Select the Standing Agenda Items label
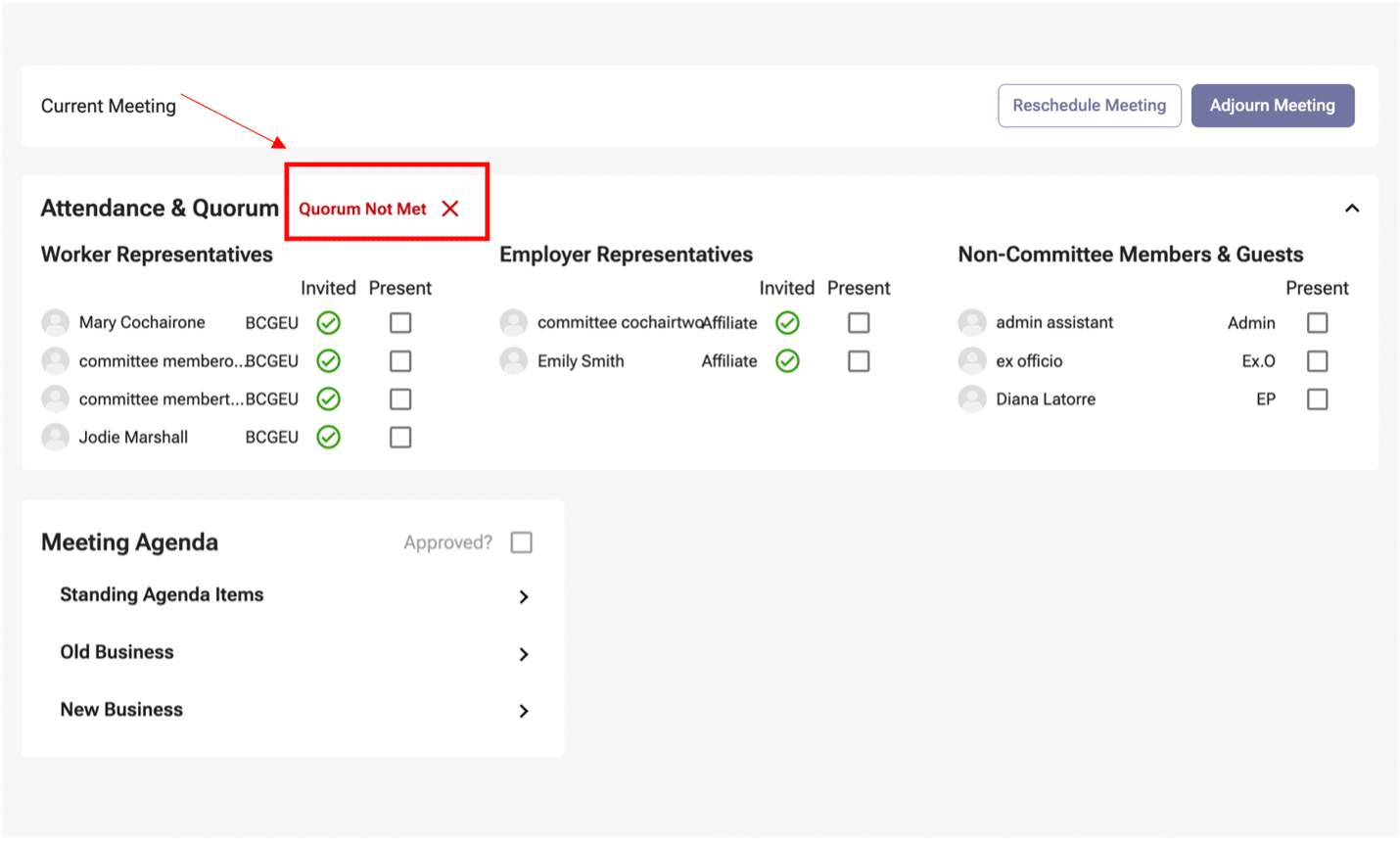 point(162,594)
